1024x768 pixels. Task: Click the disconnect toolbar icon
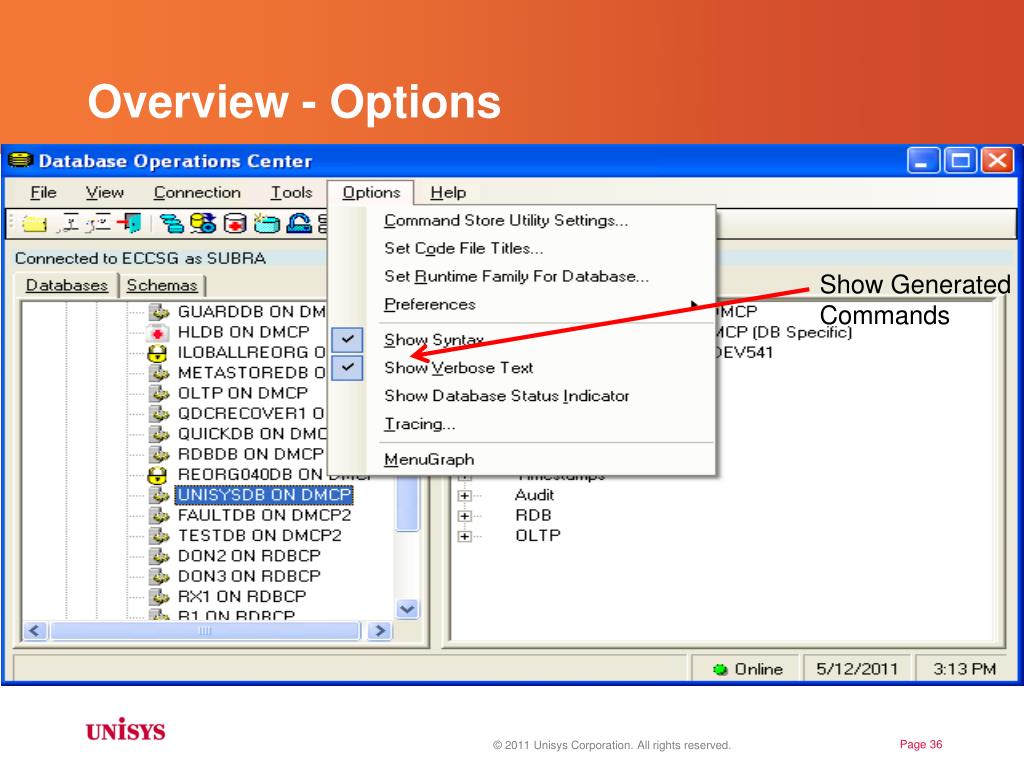pos(98,223)
